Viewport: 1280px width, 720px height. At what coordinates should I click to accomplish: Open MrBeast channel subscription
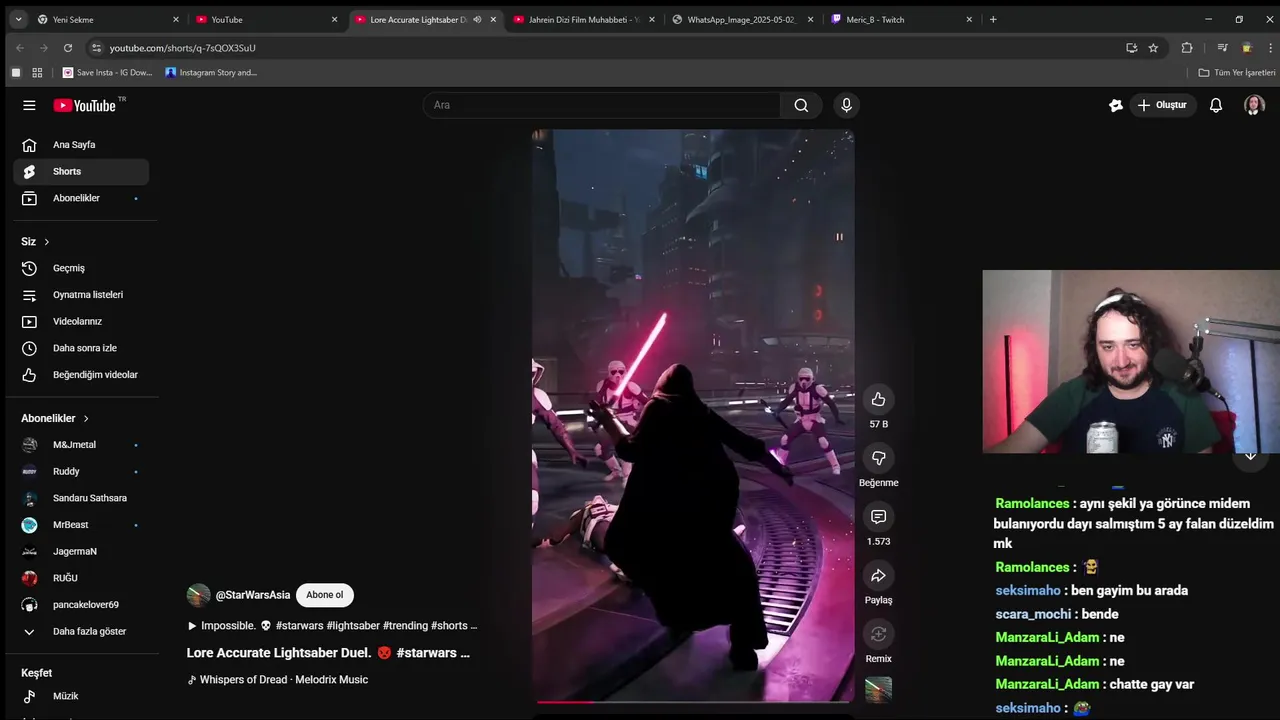(x=81, y=525)
